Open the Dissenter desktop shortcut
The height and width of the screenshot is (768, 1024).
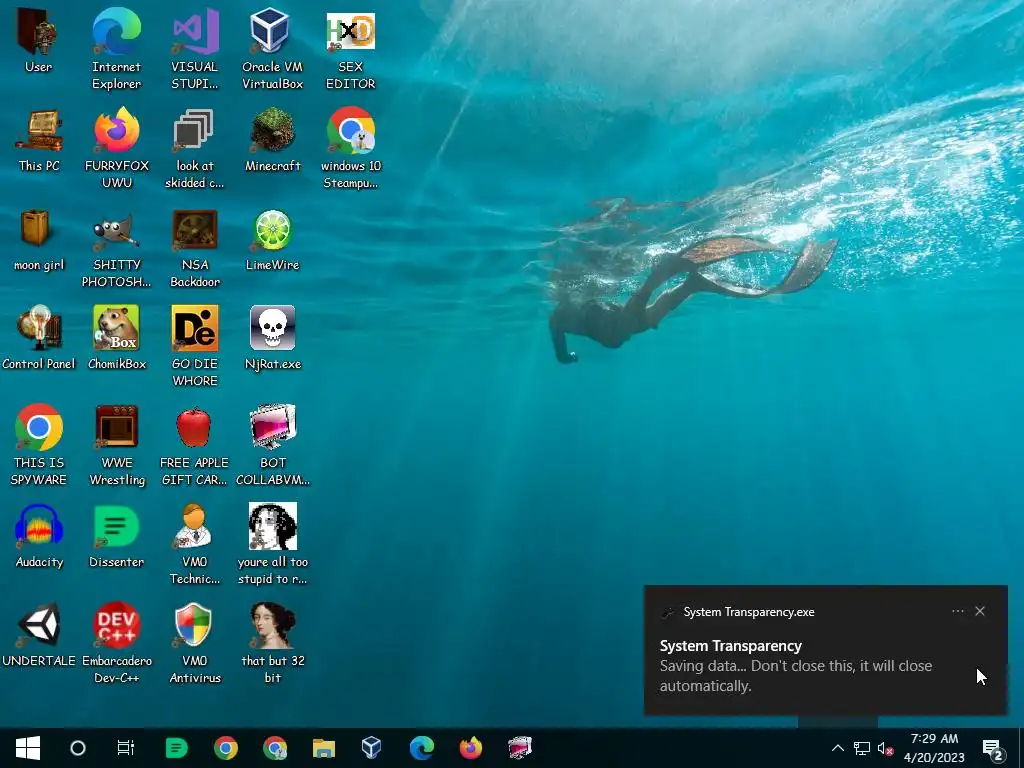pyautogui.click(x=116, y=536)
